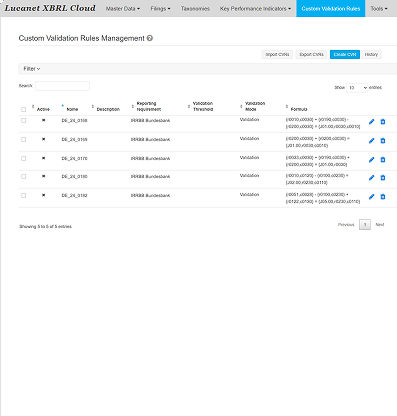Image resolution: width=397 pixels, height=416 pixels.
Task: Sort the table by Description column
Action: click(108, 109)
